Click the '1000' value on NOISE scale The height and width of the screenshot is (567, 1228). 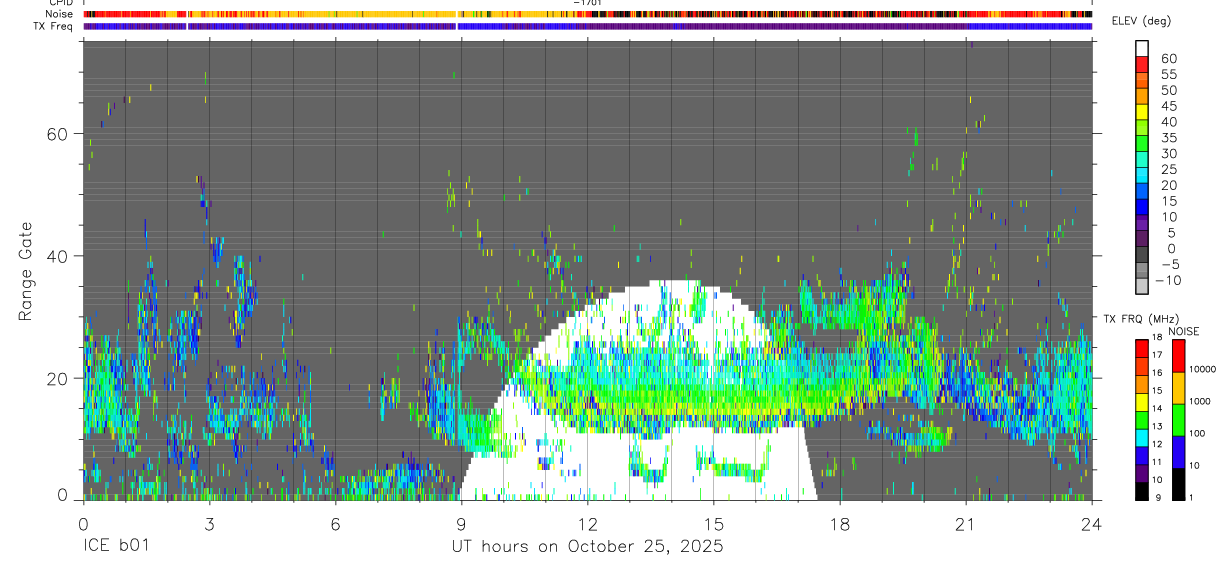pos(1200,401)
